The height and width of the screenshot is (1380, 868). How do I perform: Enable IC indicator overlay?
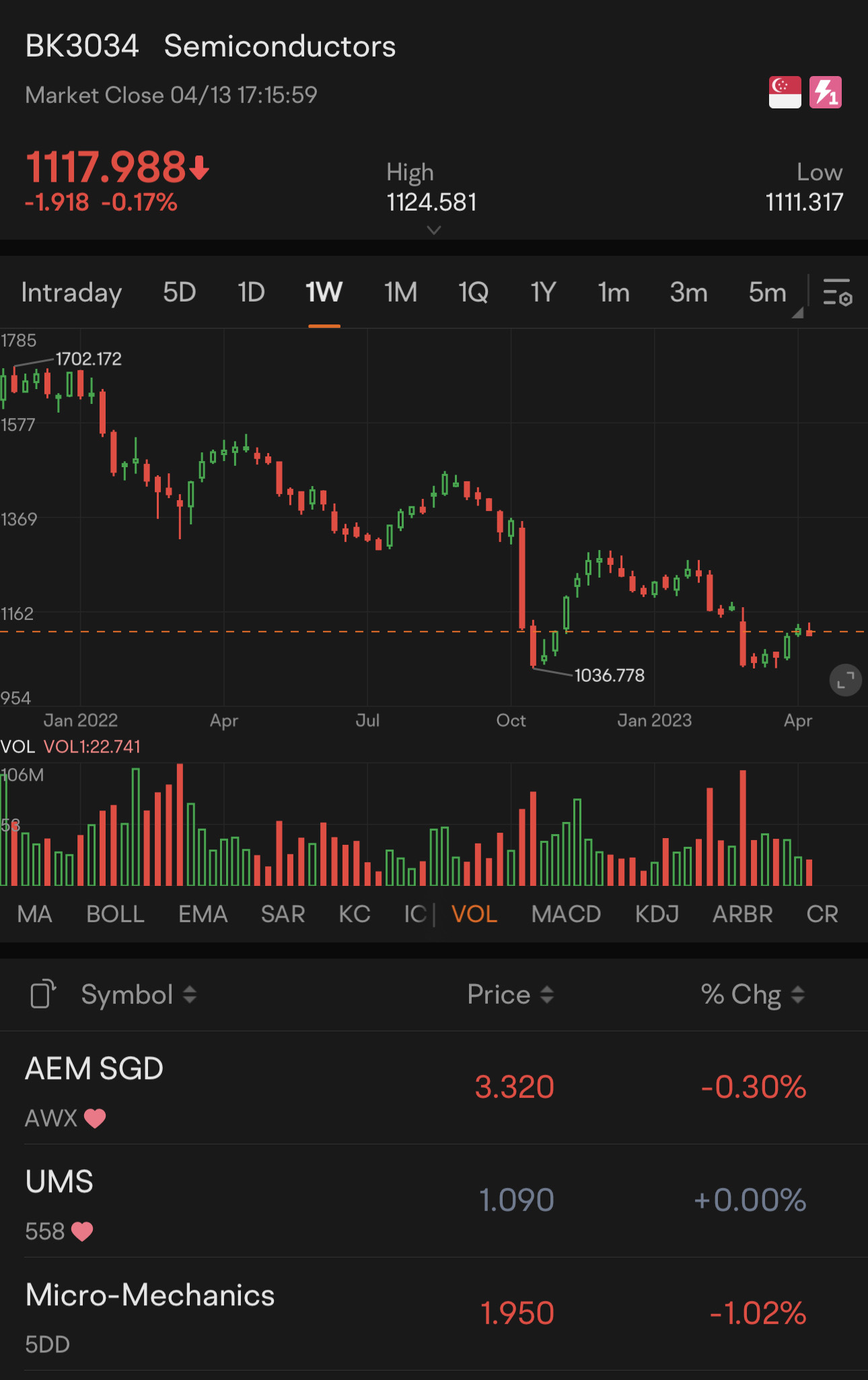click(414, 914)
